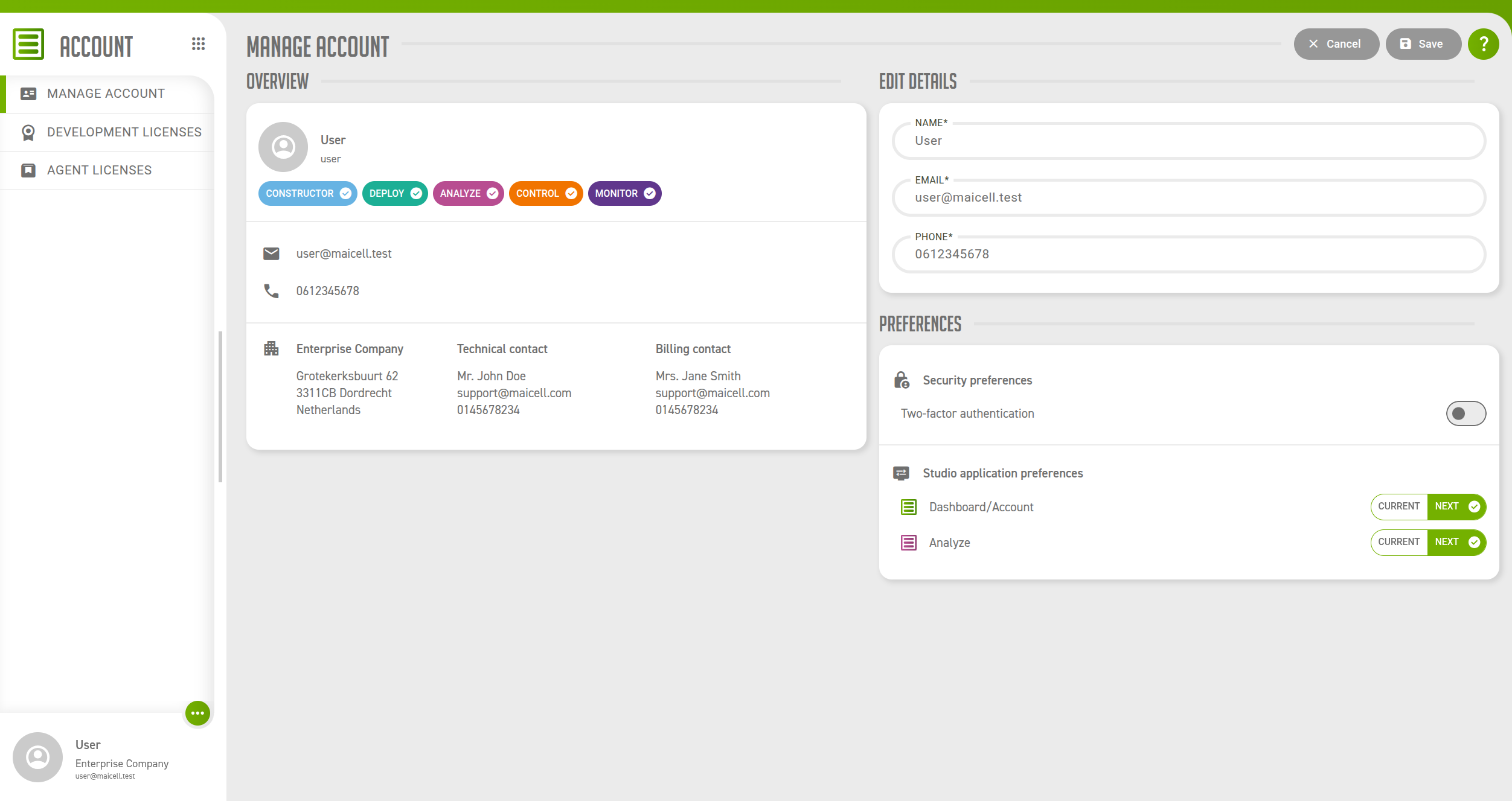Go to Development Licenses page

[x=107, y=132]
